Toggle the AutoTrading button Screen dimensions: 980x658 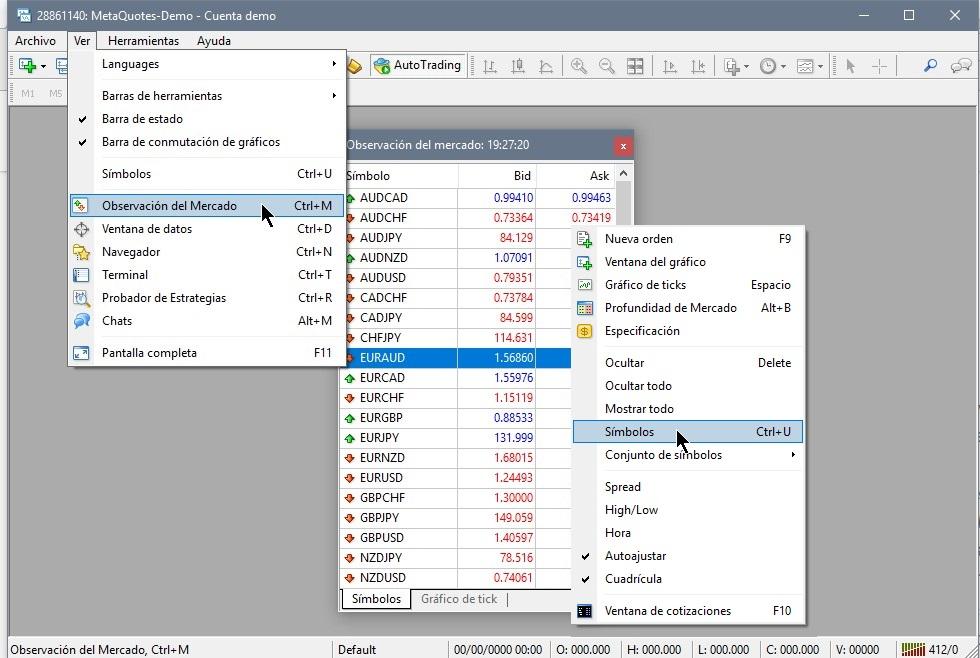(418, 65)
